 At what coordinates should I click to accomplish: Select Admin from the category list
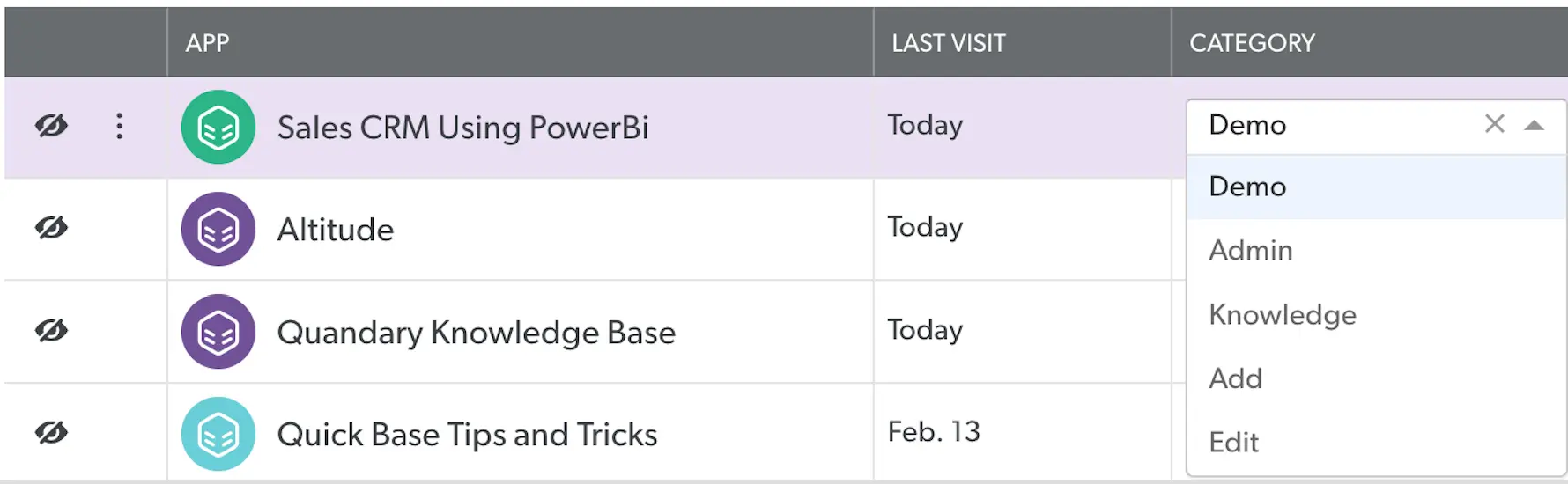1250,251
